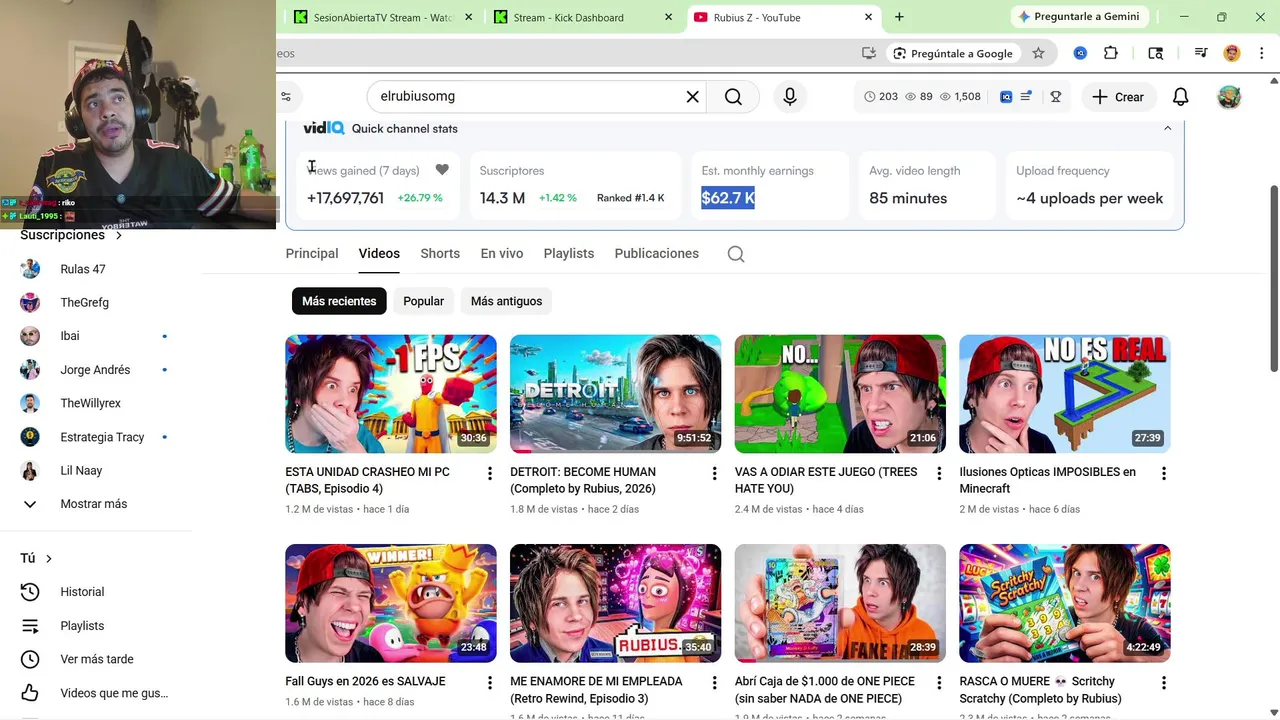This screenshot has width=1280, height=720.
Task: Click the $62.7 K monthly earnings value
Action: point(728,198)
